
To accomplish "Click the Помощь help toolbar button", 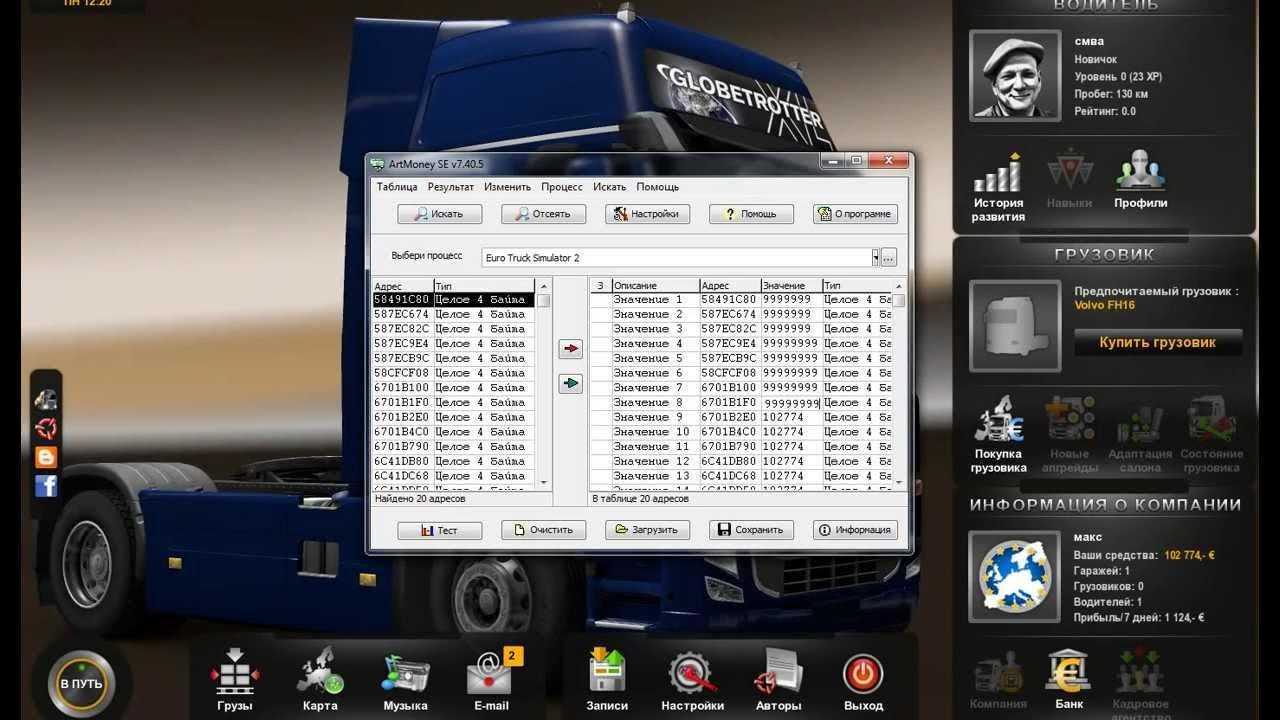I will click(751, 214).
